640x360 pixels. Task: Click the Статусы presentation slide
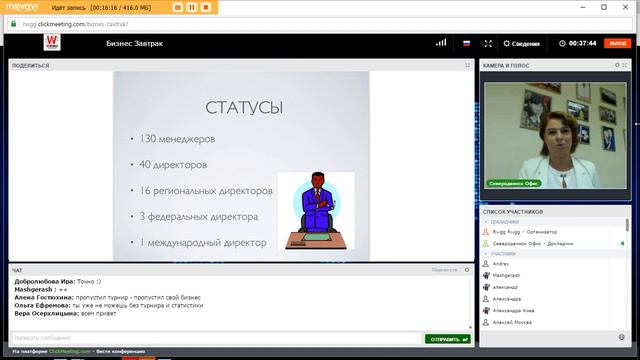click(241, 166)
